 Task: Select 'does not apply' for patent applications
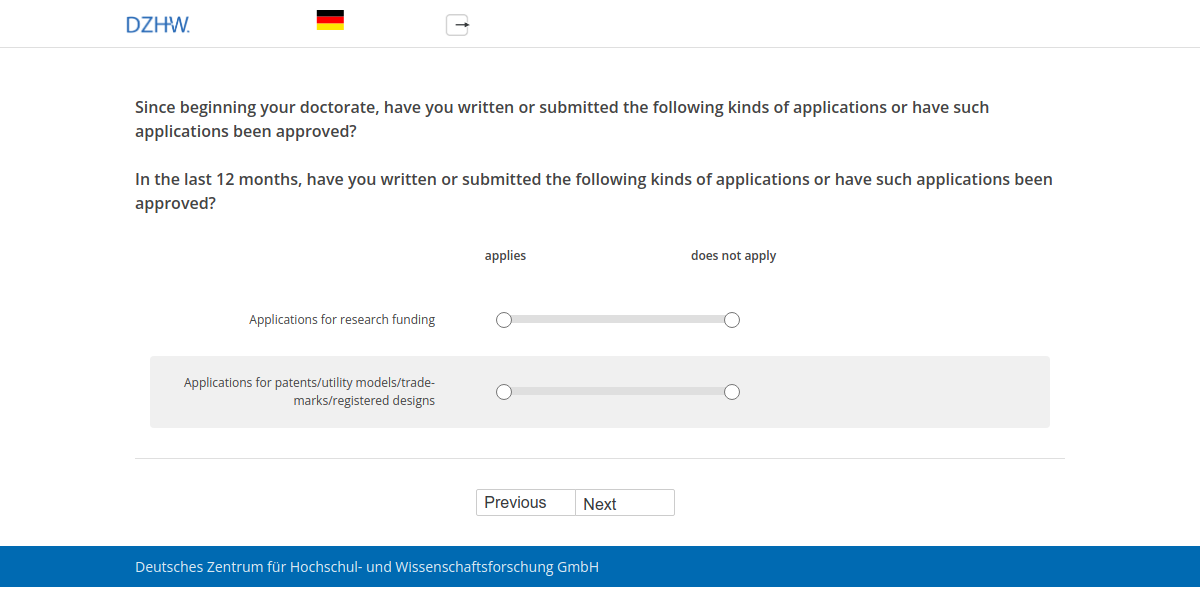pos(732,392)
